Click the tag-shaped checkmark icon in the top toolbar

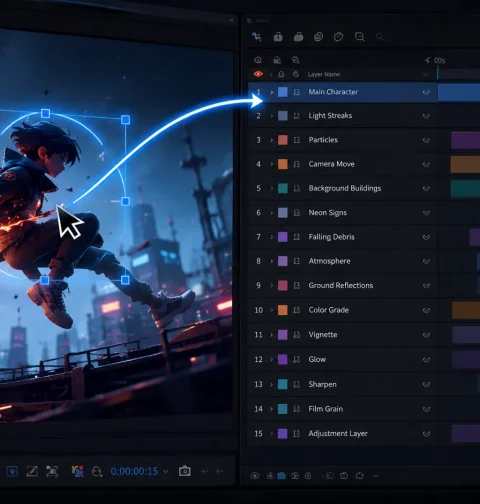[338, 37]
